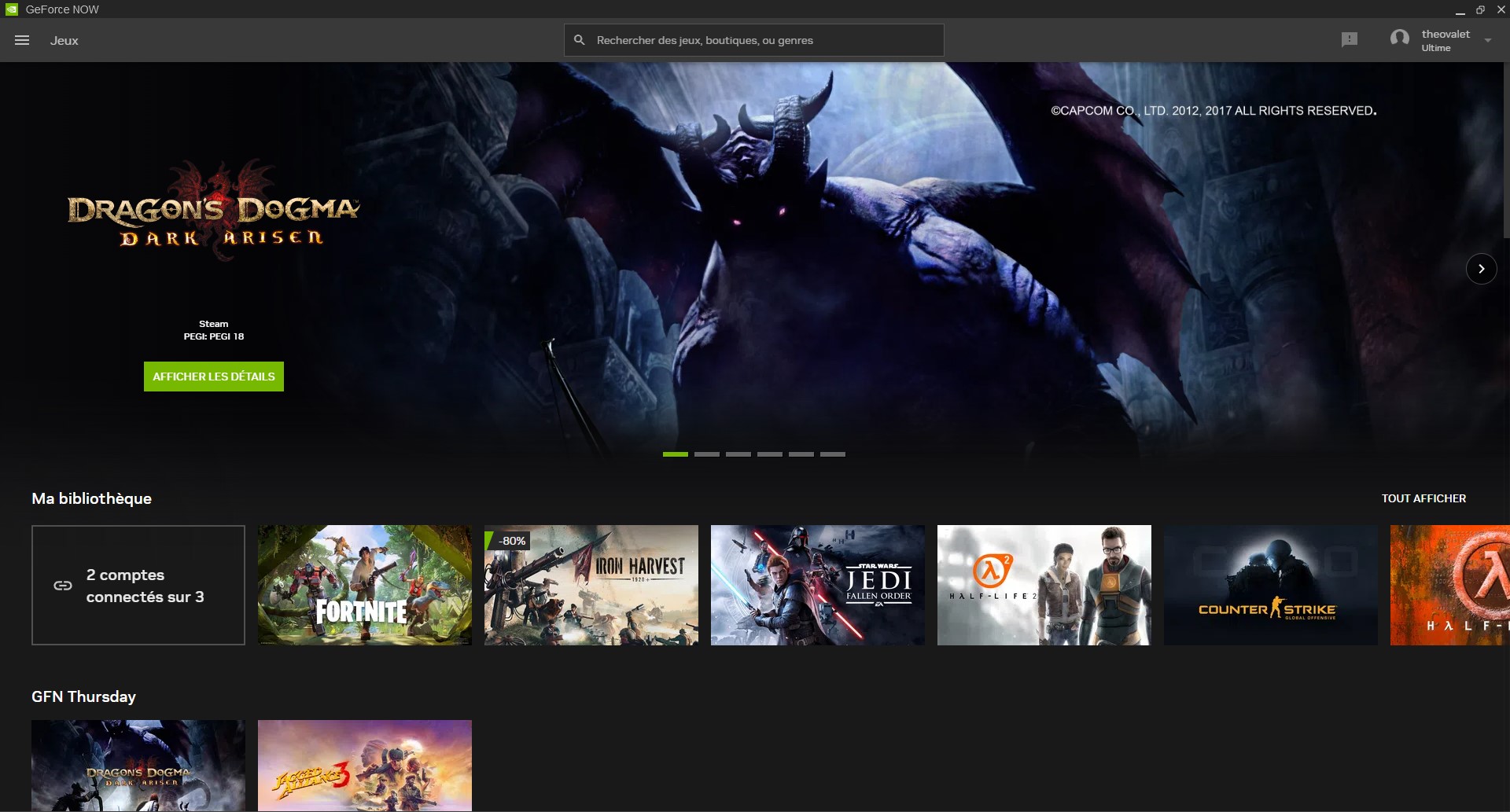Image resolution: width=1510 pixels, height=812 pixels.
Task: Click the PEGI: PEGI 18 rating text
Action: (x=214, y=336)
